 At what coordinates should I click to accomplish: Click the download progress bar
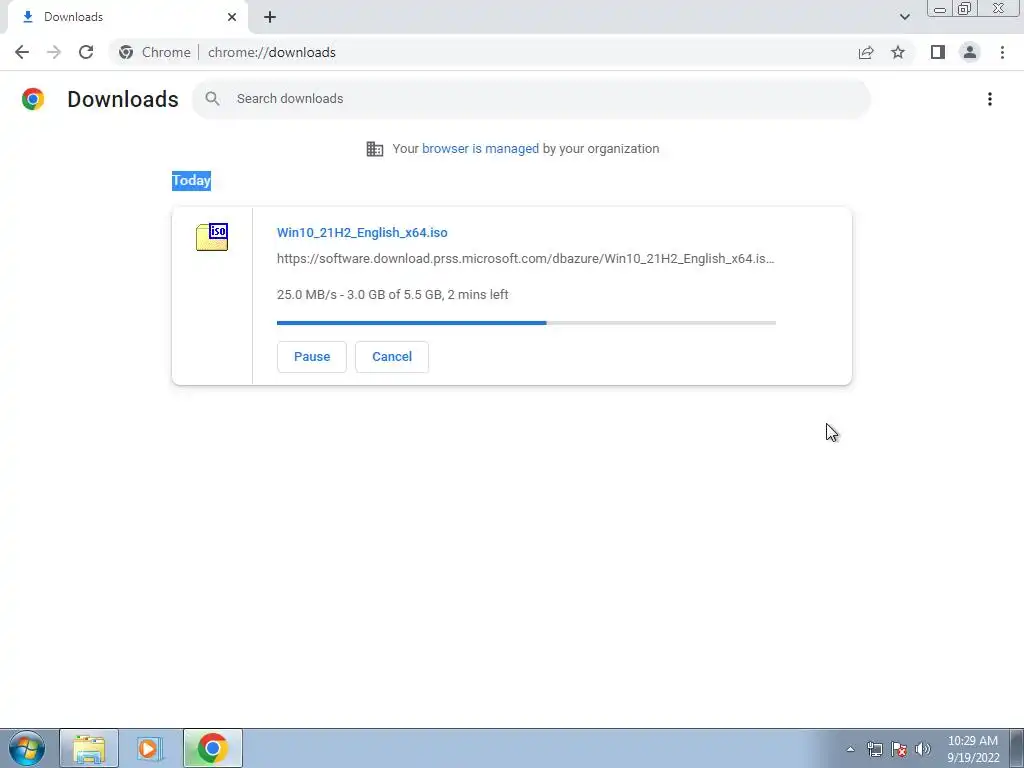pyautogui.click(x=526, y=323)
